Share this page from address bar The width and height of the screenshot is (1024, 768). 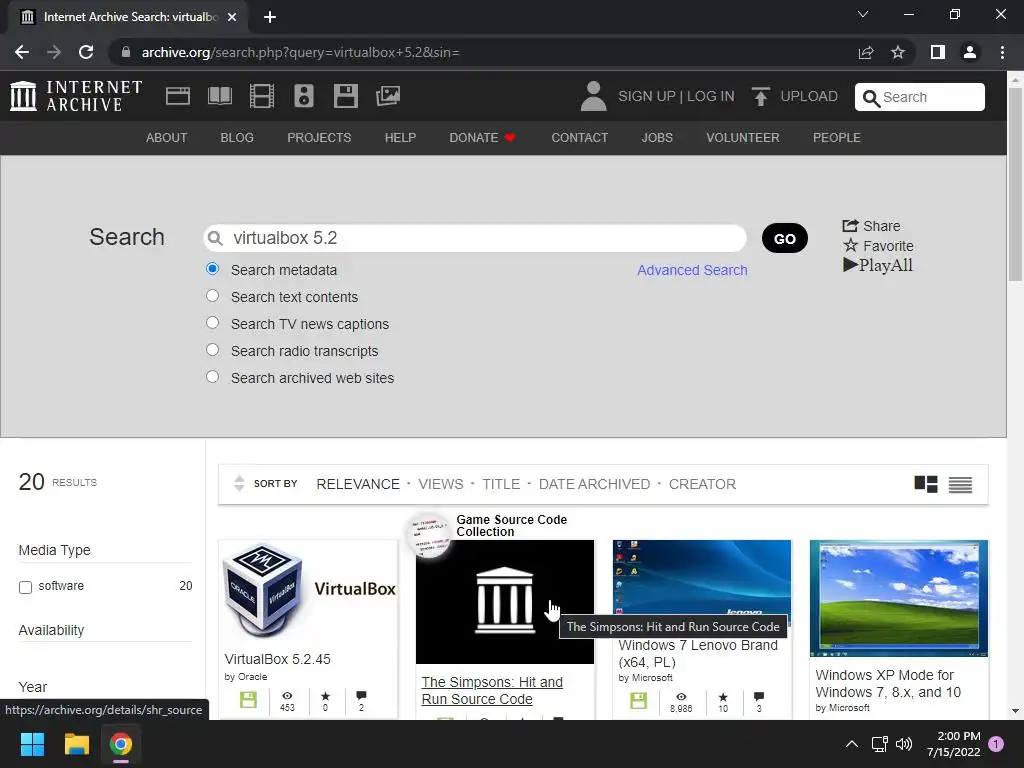866,52
